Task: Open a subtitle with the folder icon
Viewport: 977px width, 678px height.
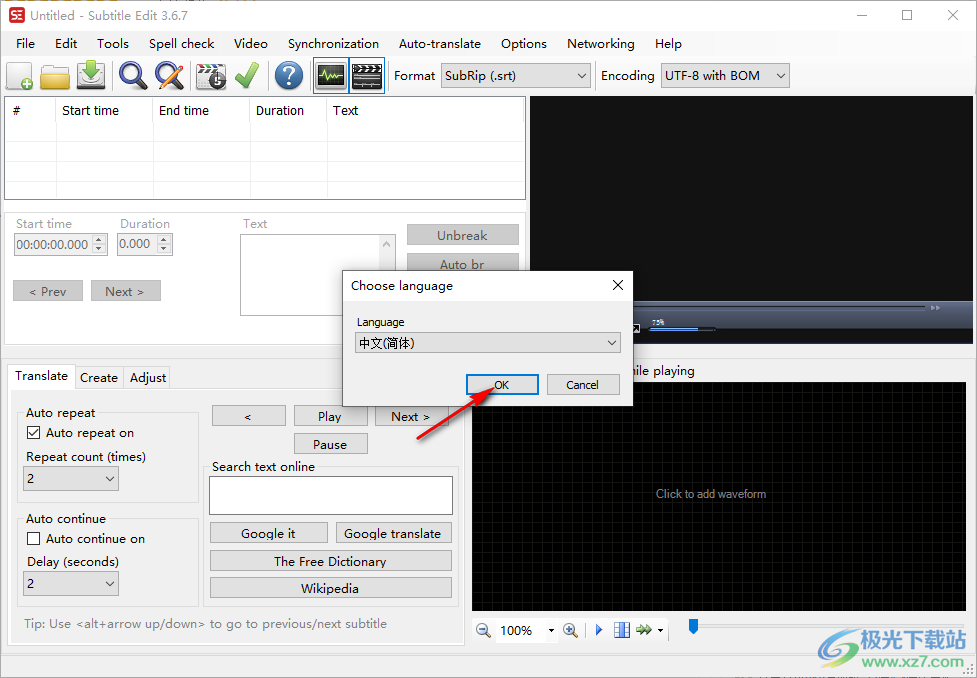Action: tap(55, 76)
